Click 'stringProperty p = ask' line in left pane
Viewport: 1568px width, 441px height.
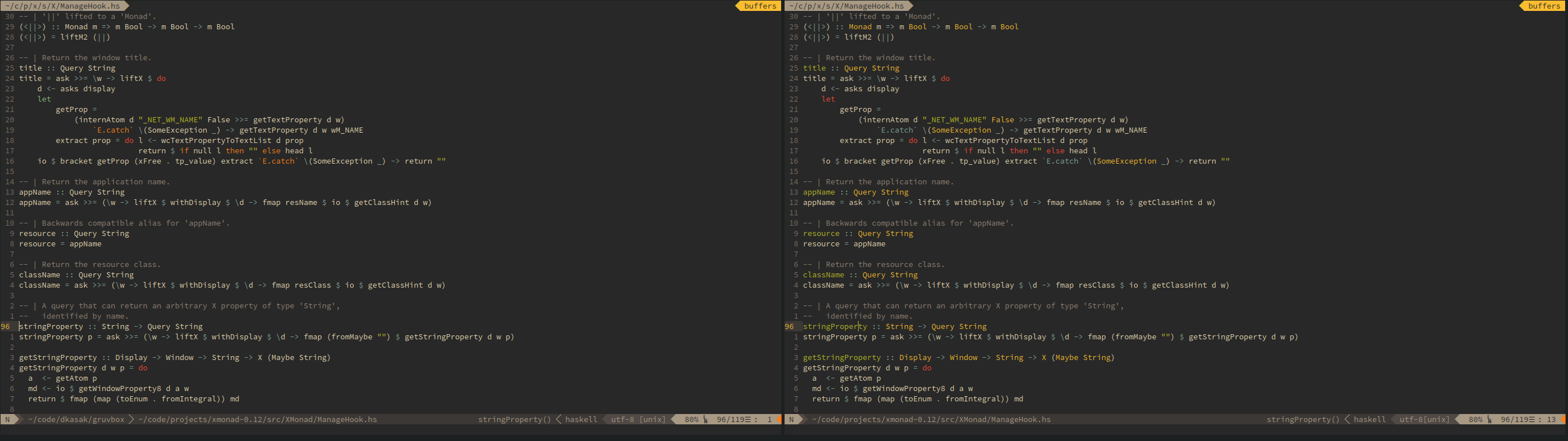pyautogui.click(x=267, y=337)
